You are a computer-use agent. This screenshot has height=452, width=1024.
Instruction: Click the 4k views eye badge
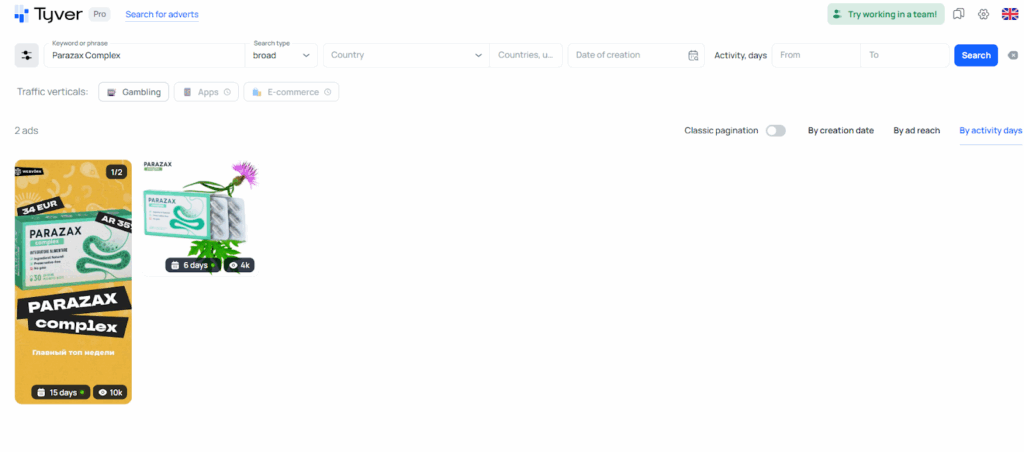click(239, 265)
